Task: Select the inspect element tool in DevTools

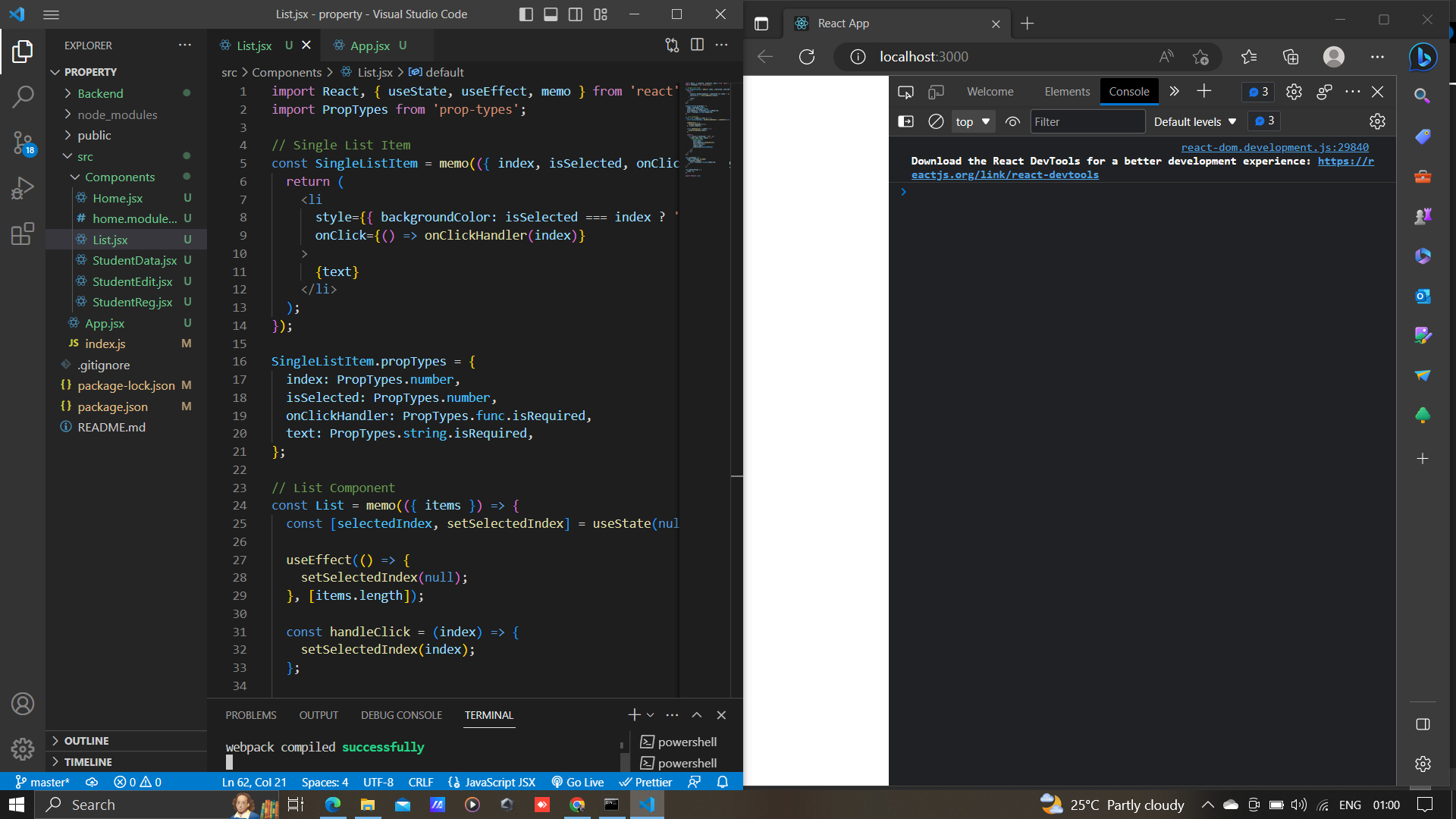Action: coord(905,92)
